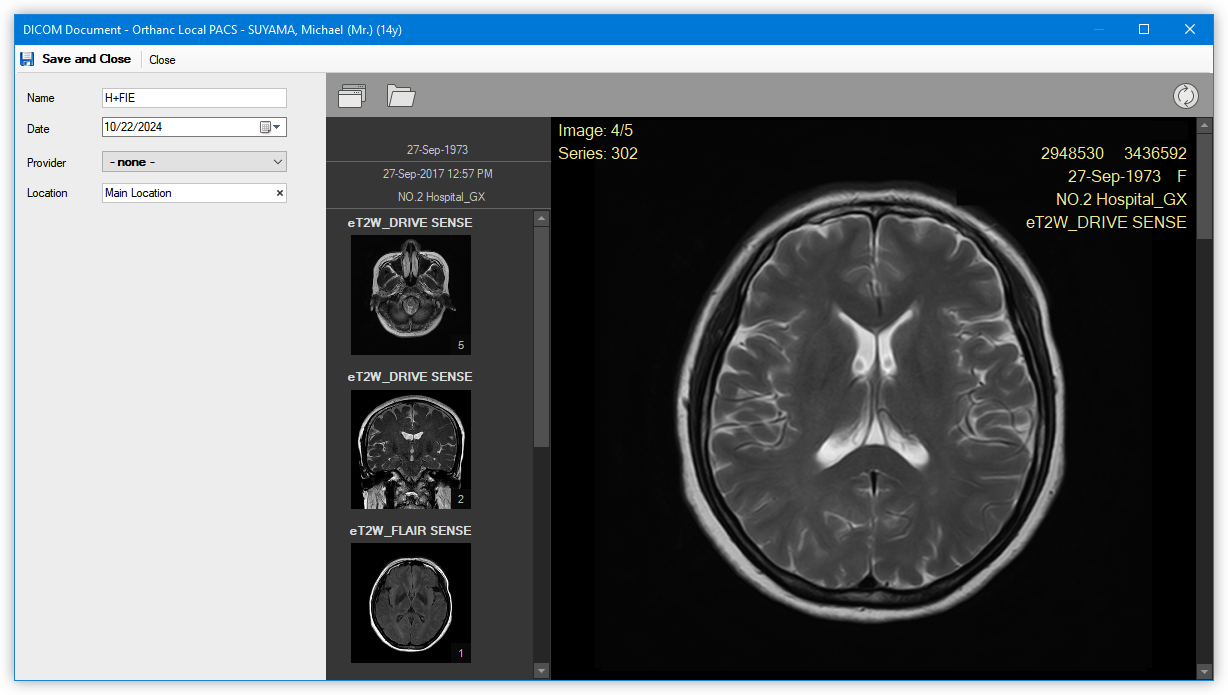This screenshot has height=695, width=1228.
Task: Select the eT2W_DRIVE SENSE axial series thumbnail
Action: (410, 294)
